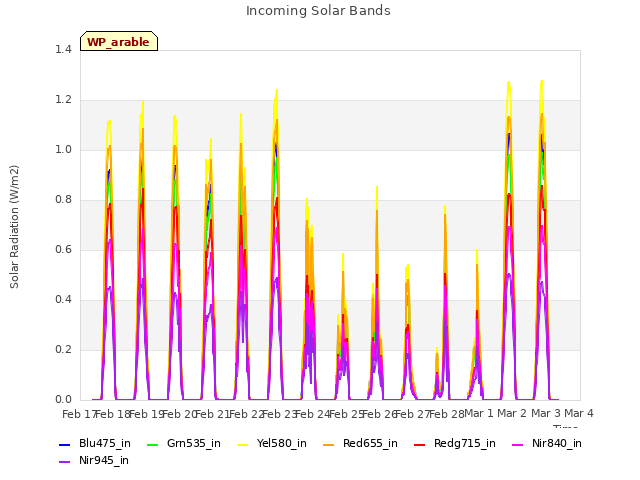Toggle the Redg715_in legend entry
Image resolution: width=640 pixels, height=480 pixels.
[454, 444]
